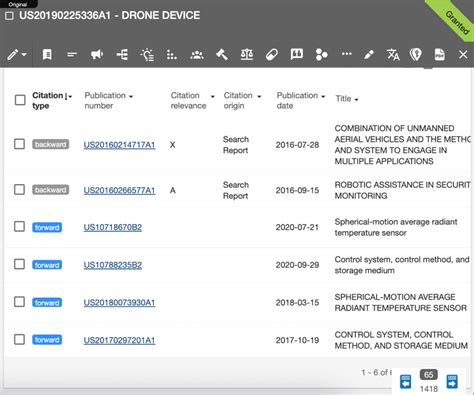Open the quotation citations icon
Image resolution: width=474 pixels, height=395 pixels.
coord(297,54)
